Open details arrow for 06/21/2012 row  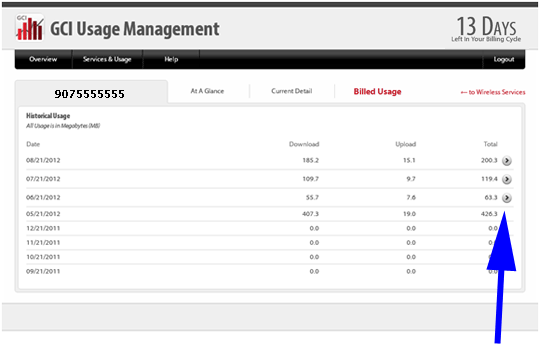point(507,198)
